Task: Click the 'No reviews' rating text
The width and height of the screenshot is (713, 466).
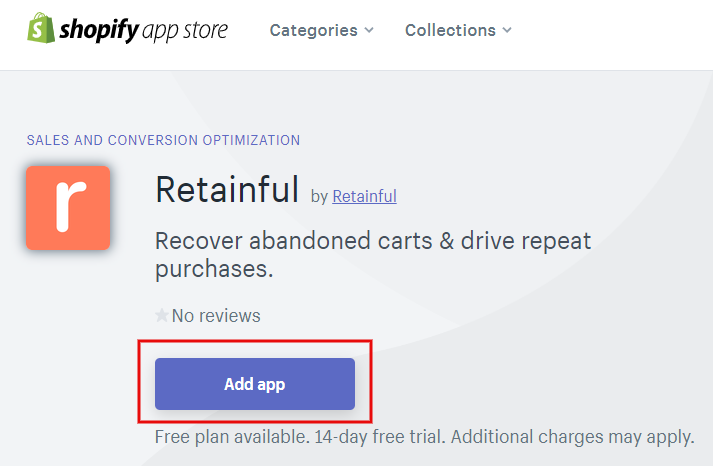Action: (216, 316)
